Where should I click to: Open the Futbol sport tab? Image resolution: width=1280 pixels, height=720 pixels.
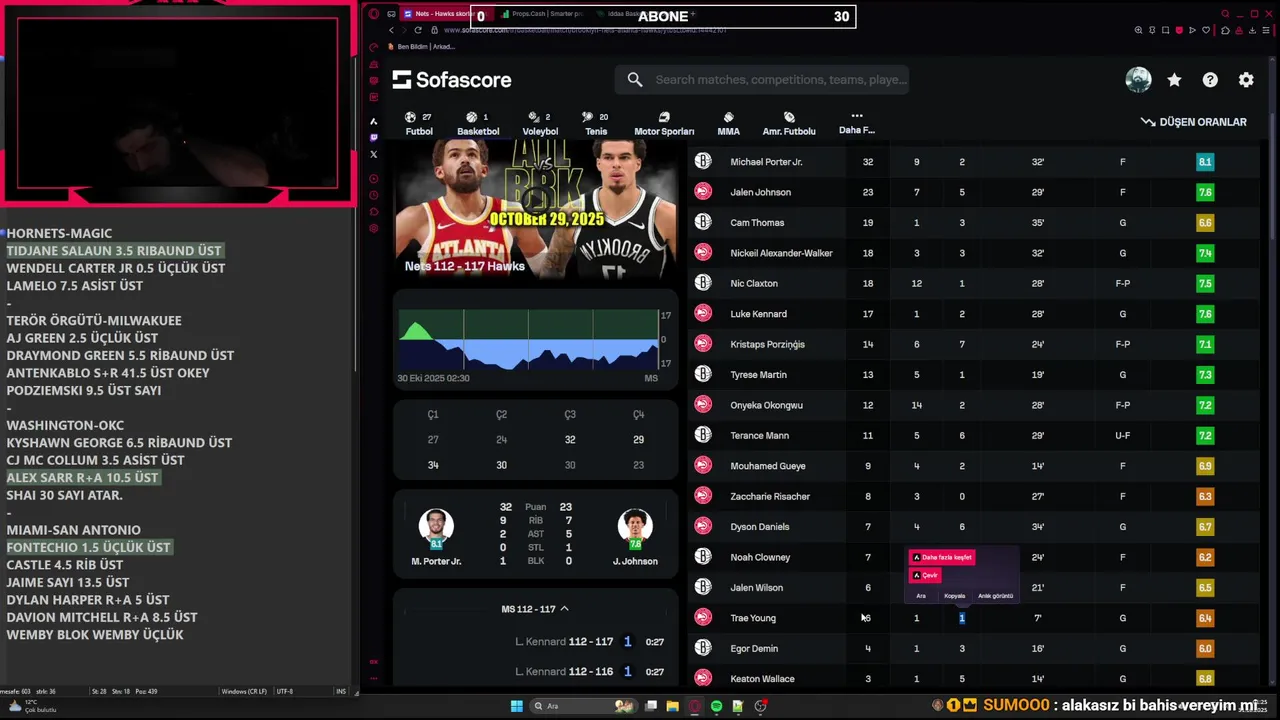419,124
